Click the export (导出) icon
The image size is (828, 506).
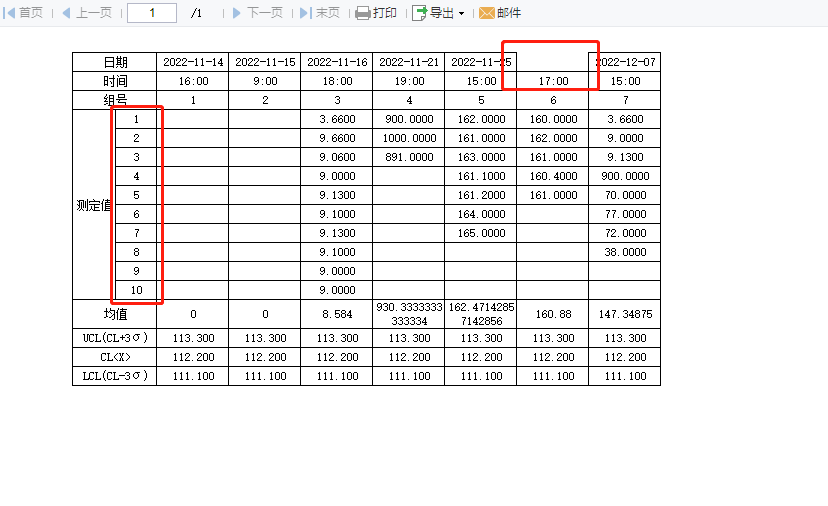419,13
